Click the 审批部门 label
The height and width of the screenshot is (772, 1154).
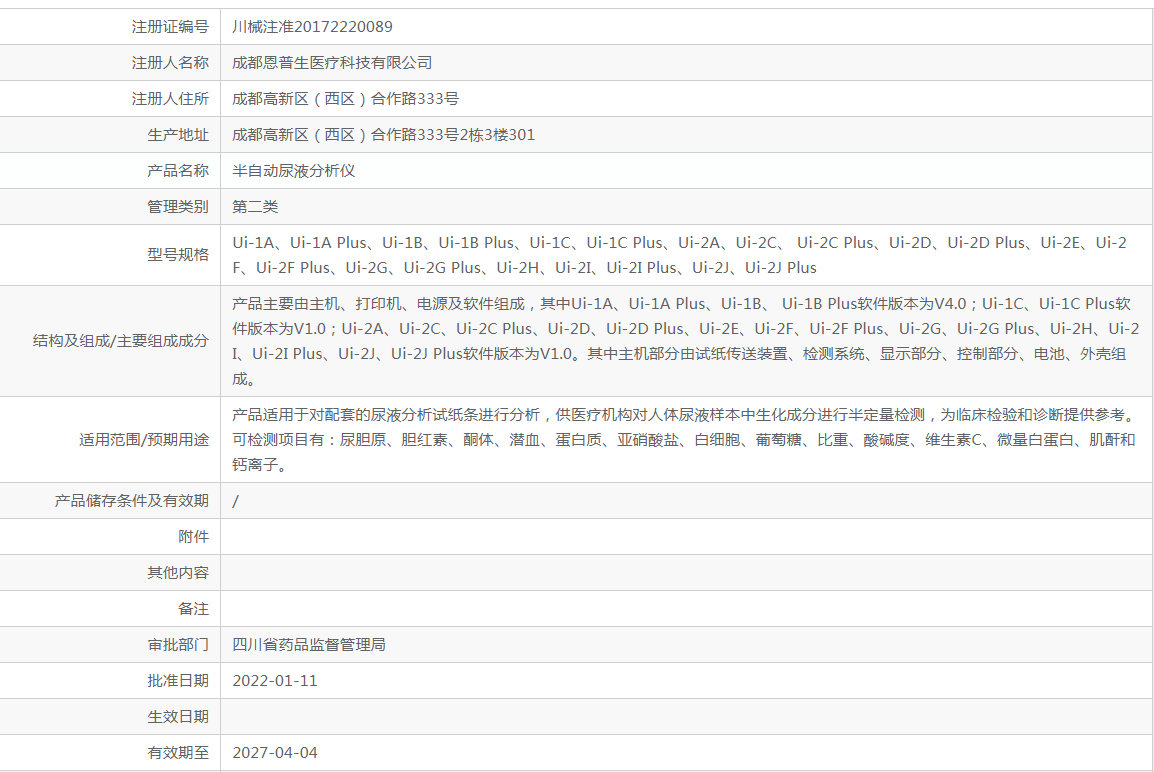click(178, 645)
